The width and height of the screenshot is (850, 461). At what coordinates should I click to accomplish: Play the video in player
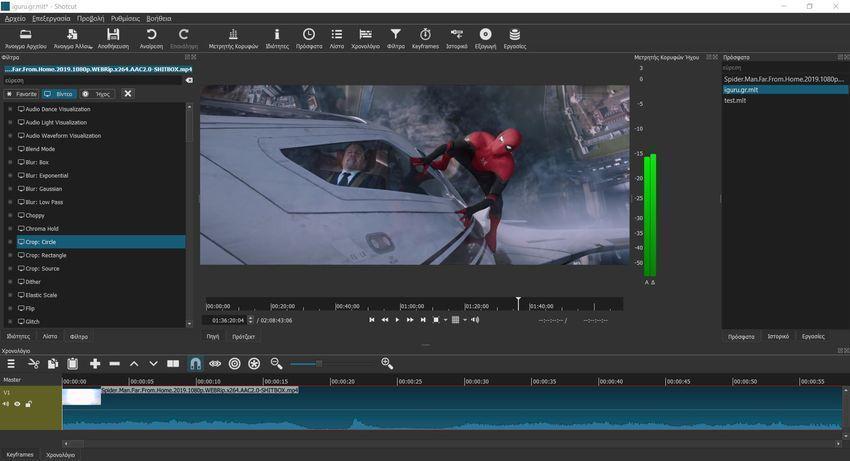pyautogui.click(x=397, y=320)
